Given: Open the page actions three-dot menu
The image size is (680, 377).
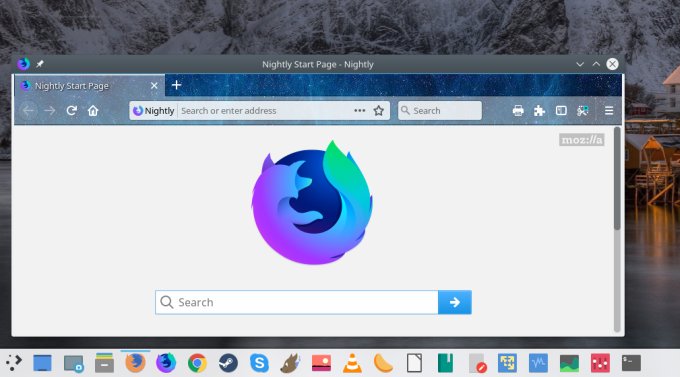Looking at the screenshot, I should (x=360, y=111).
